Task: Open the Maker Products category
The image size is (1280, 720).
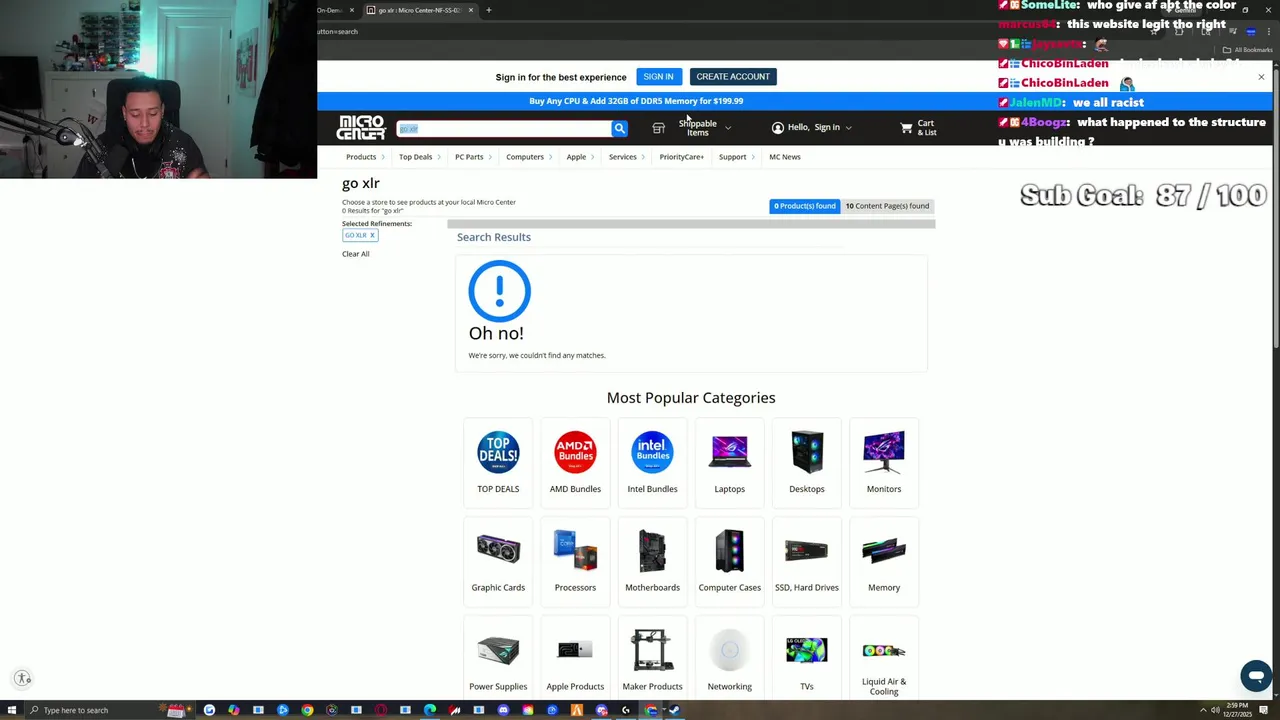Action: coord(652,660)
